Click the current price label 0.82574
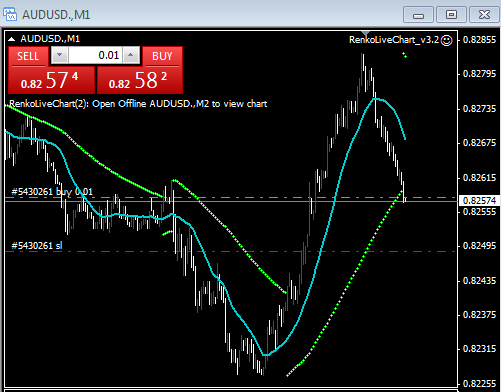This screenshot has width=501, height=392. [x=479, y=200]
